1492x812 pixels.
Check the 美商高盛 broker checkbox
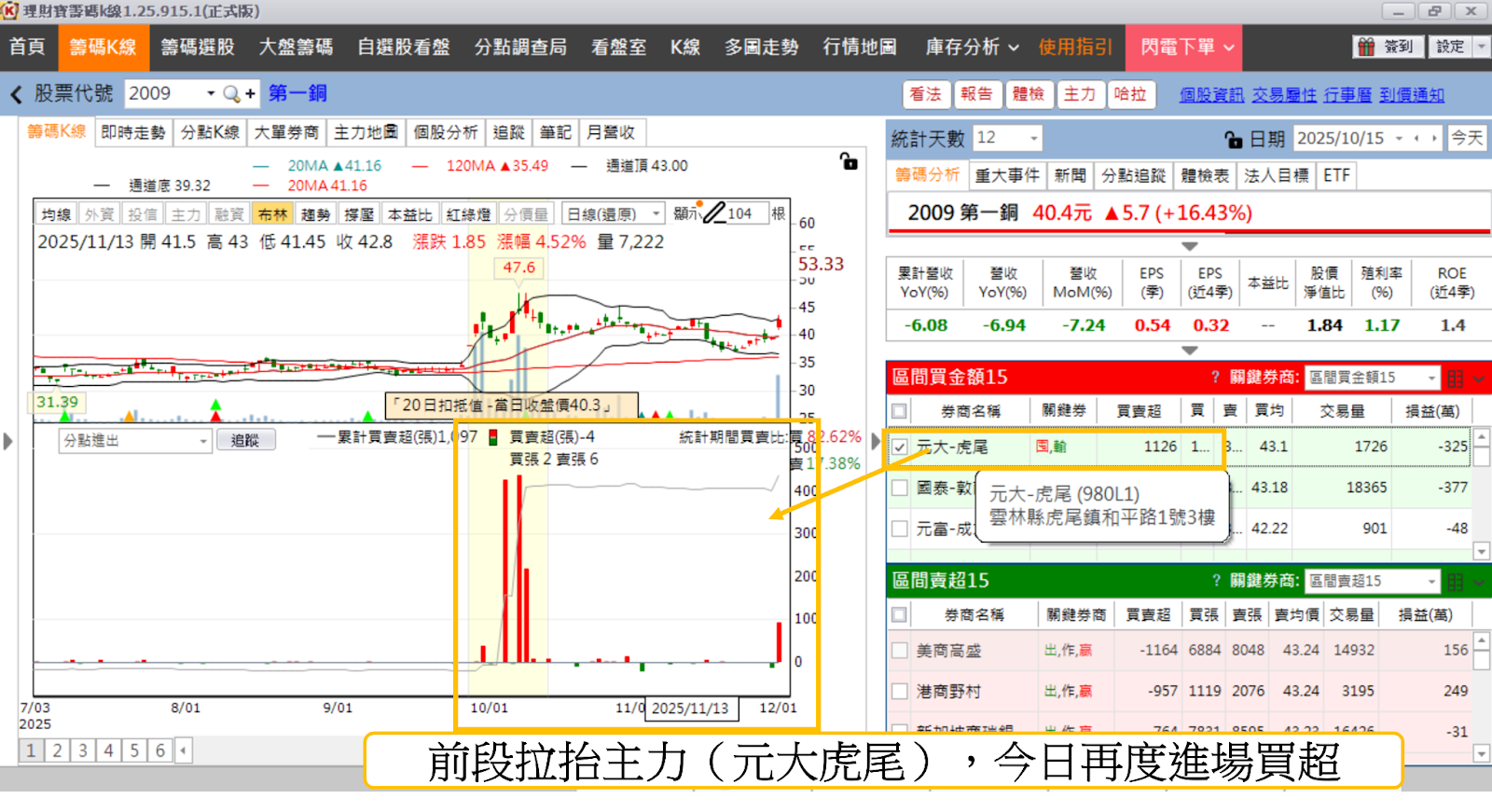coord(899,650)
